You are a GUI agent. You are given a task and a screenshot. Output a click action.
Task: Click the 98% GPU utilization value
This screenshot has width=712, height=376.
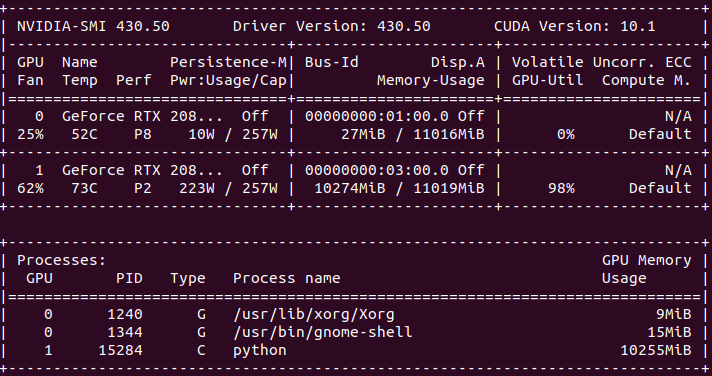click(561, 188)
